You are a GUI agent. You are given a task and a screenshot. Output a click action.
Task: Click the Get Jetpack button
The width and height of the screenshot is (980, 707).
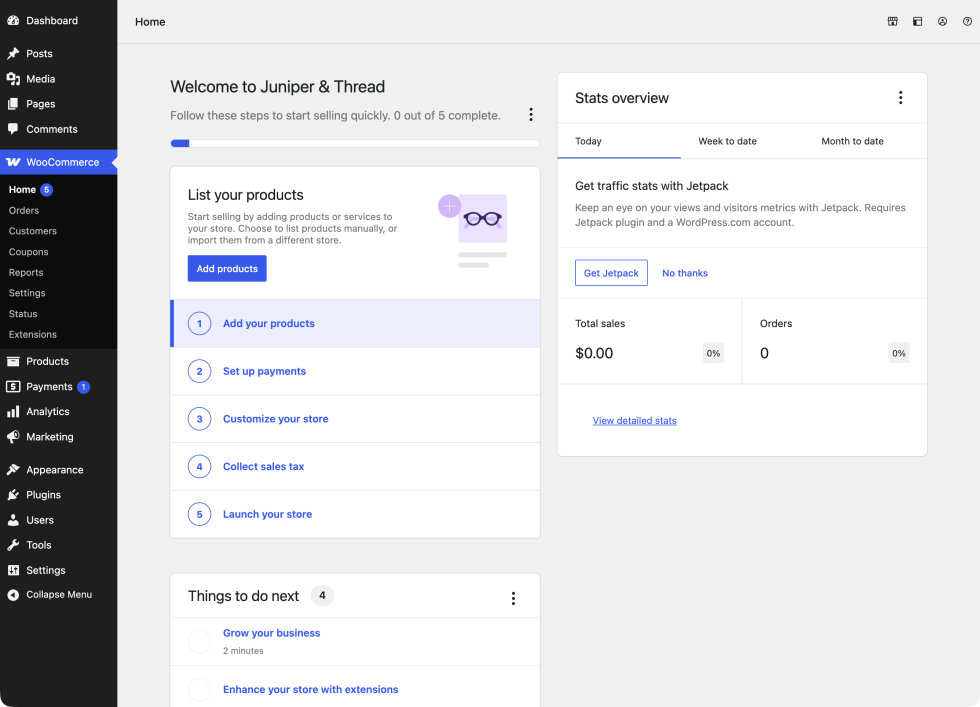point(611,273)
